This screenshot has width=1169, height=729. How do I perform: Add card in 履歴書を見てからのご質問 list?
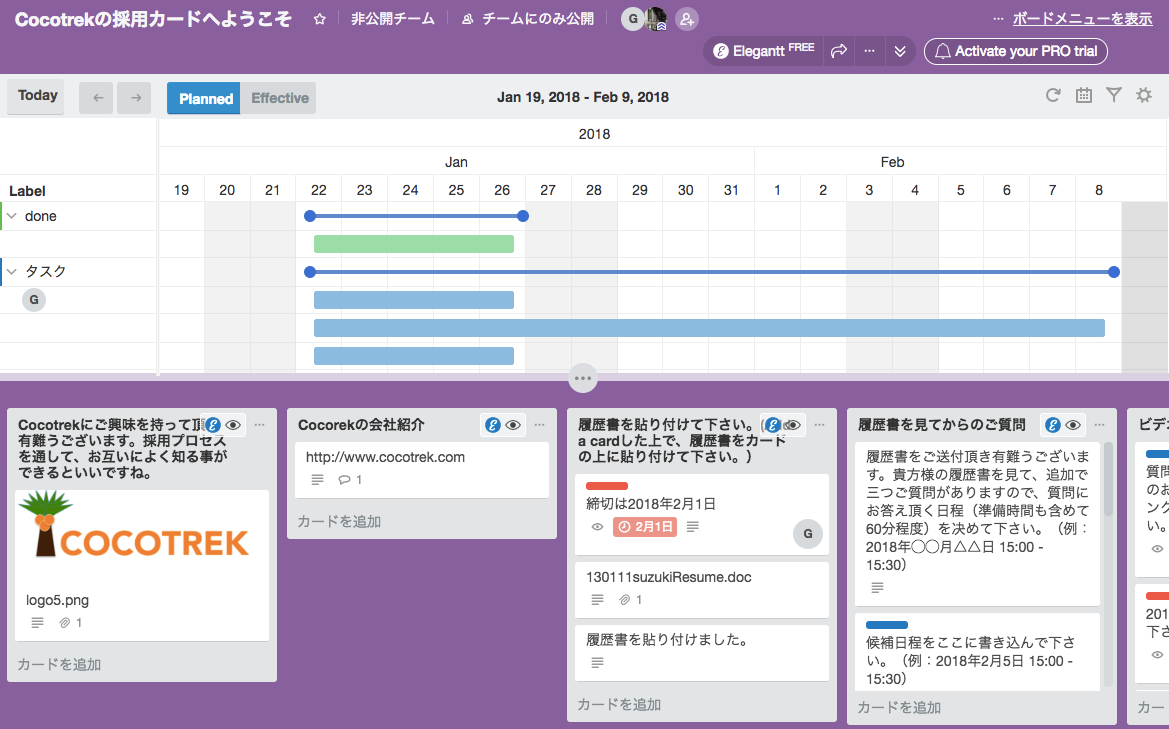coord(899,707)
